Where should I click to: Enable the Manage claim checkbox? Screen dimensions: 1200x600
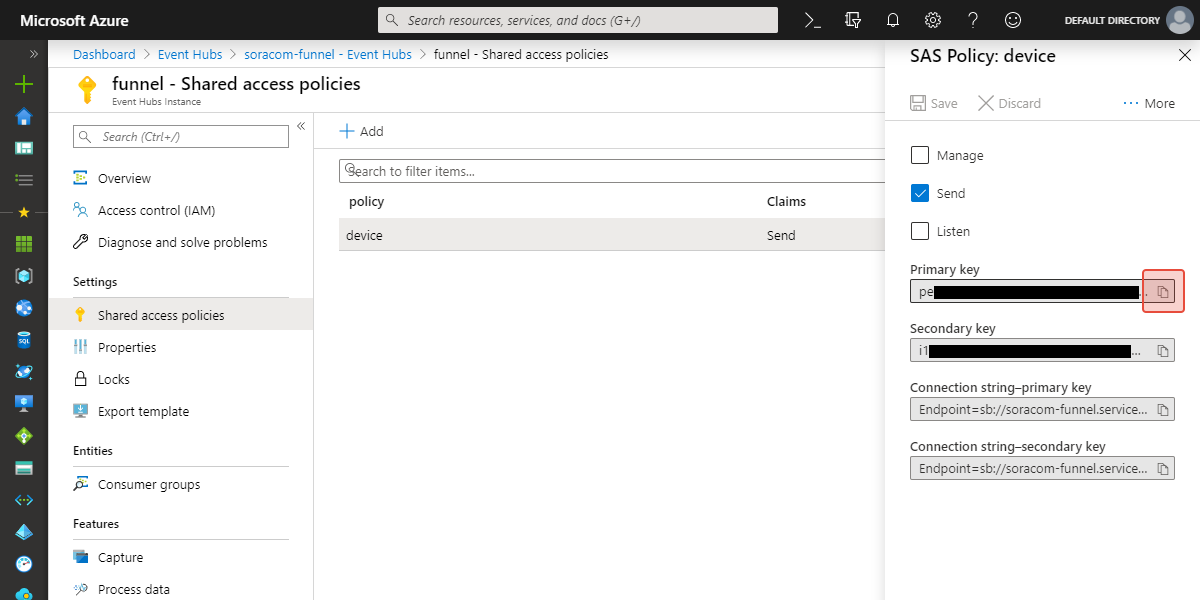(920, 156)
